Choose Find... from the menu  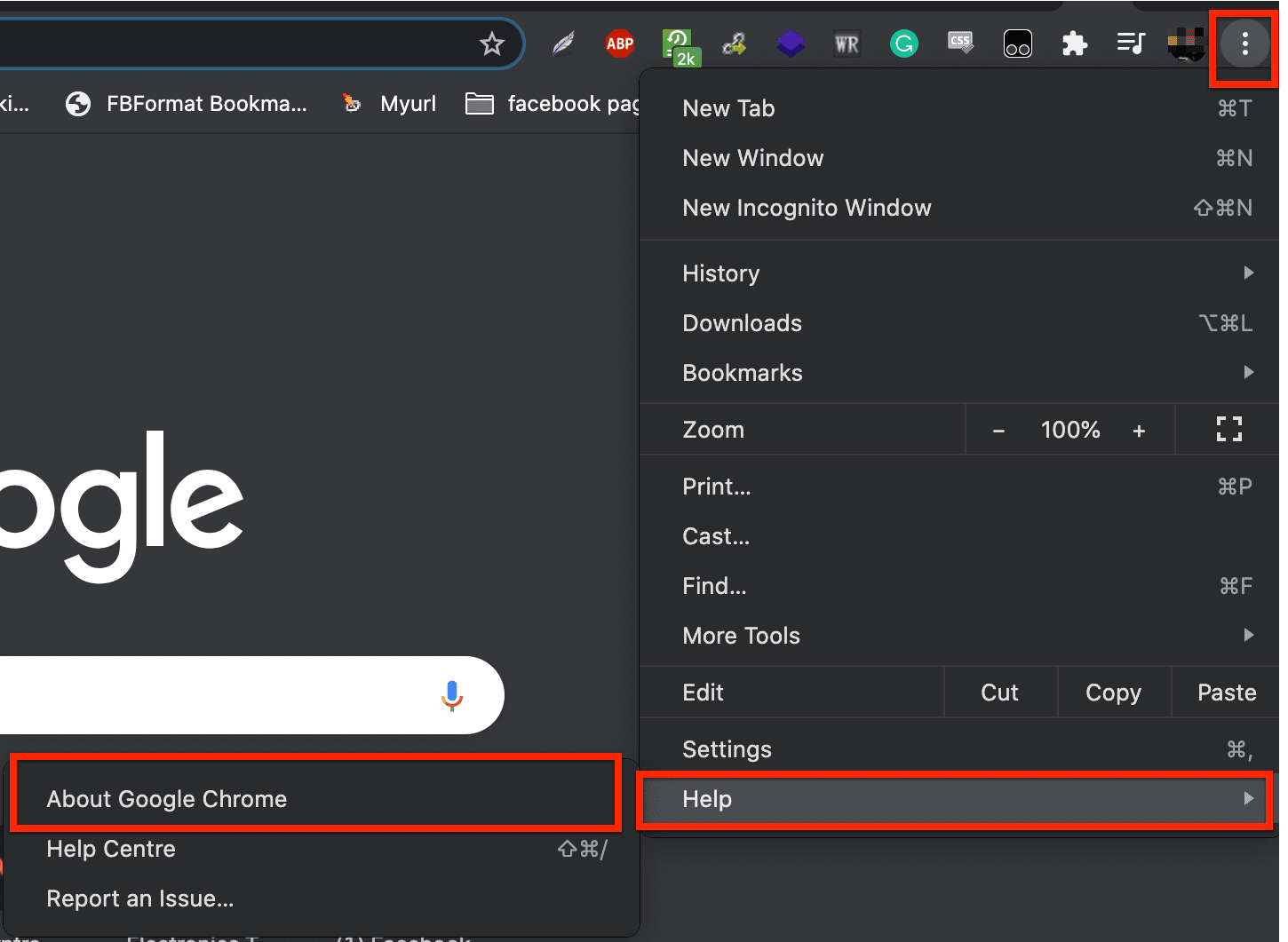(x=958, y=586)
